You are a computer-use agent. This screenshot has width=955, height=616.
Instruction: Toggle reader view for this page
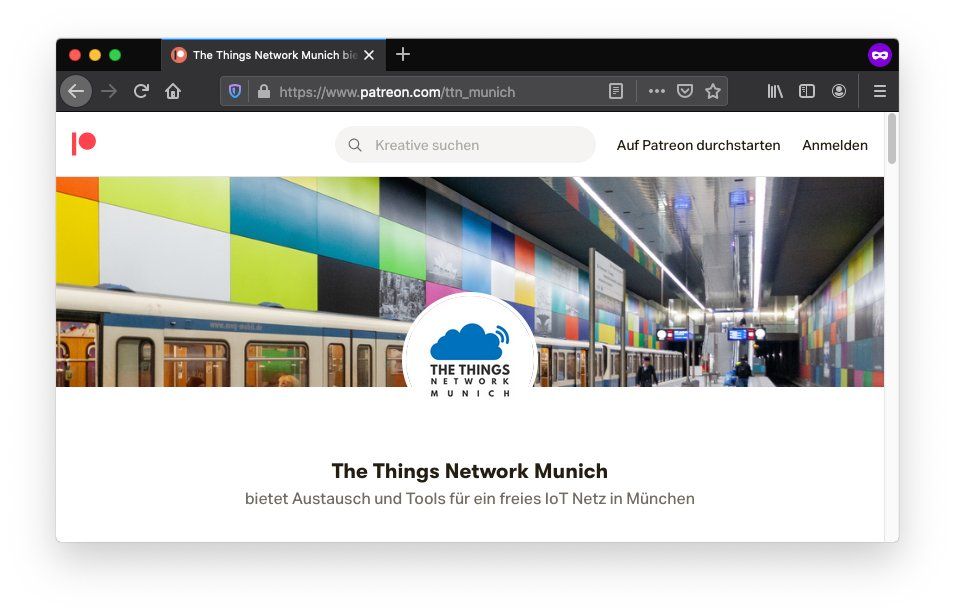(616, 91)
